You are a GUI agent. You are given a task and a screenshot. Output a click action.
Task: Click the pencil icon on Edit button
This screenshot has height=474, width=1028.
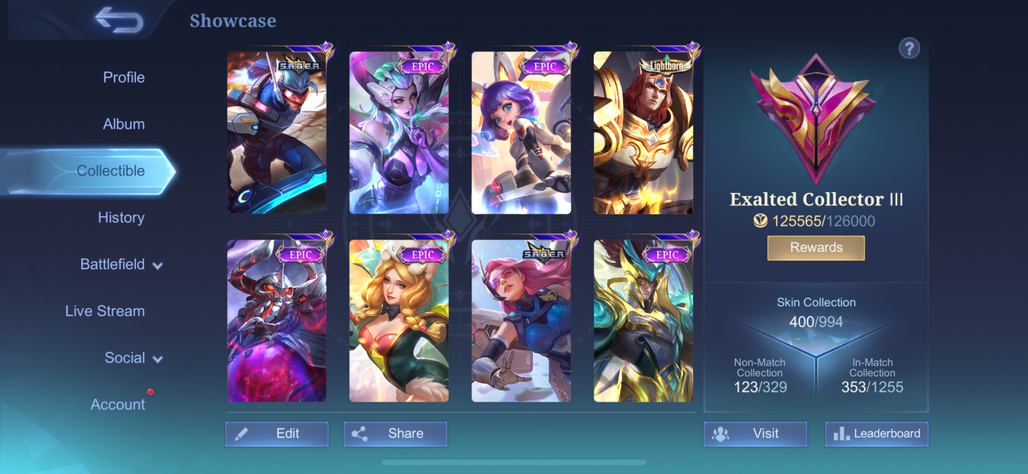click(241, 434)
